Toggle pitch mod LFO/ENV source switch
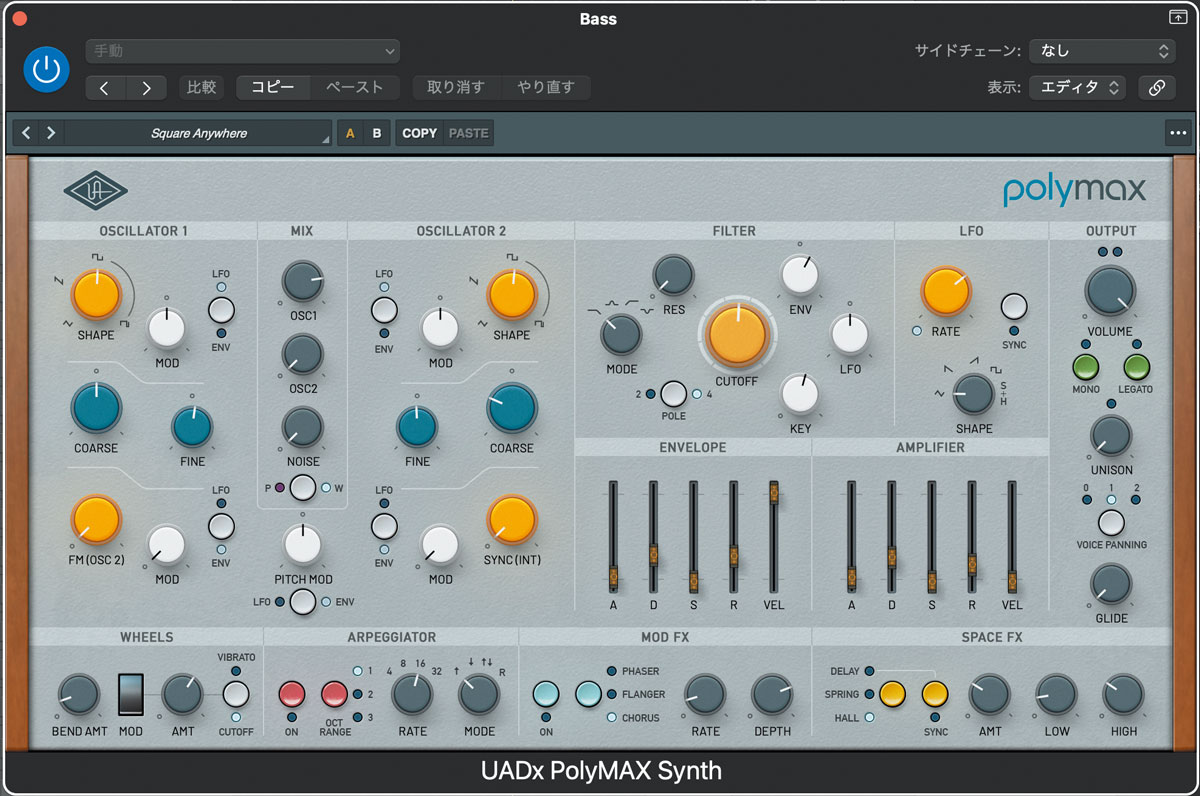This screenshot has height=796, width=1200. click(302, 602)
